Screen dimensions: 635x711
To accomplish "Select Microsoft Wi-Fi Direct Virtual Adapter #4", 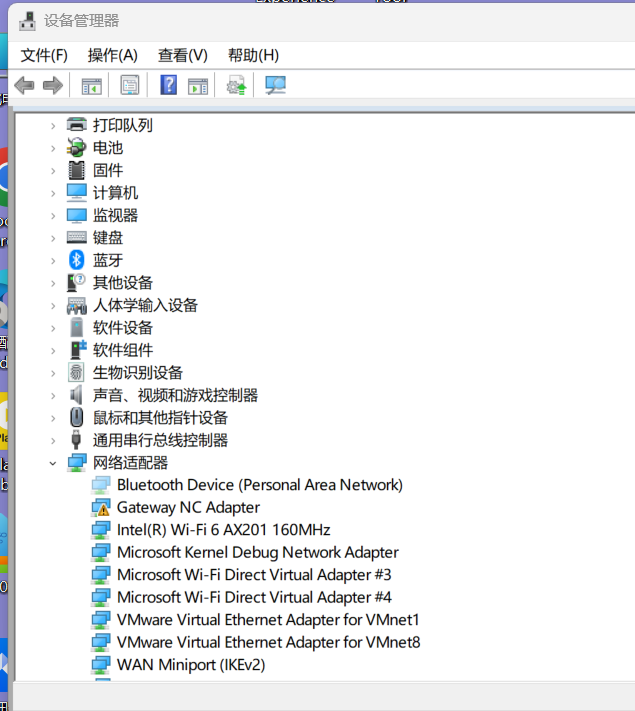I will (x=254, y=598).
